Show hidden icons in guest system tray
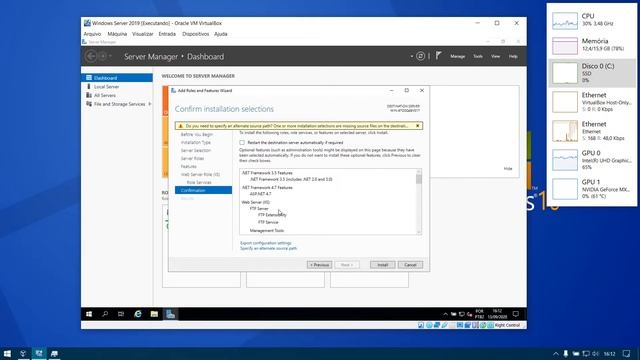 pos(445,314)
